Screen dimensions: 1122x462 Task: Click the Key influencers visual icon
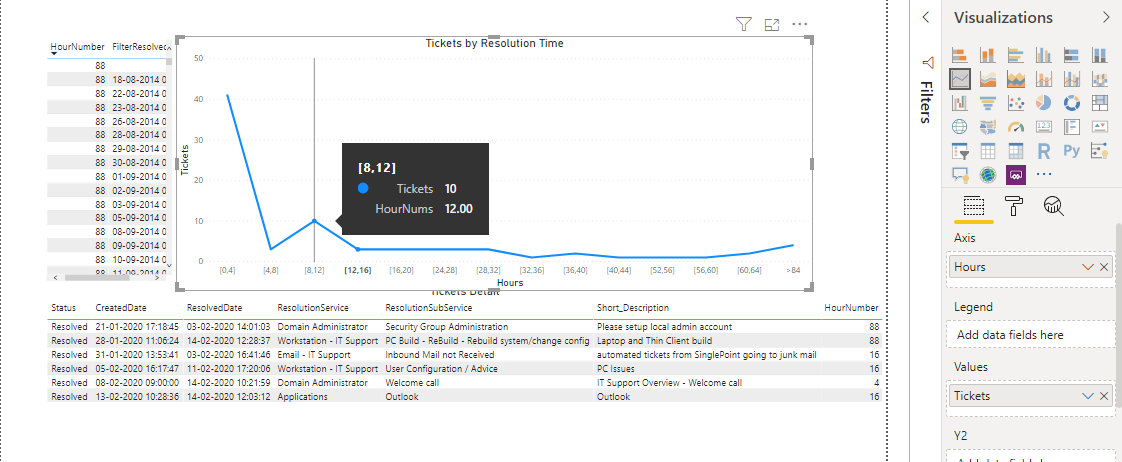click(1099, 151)
